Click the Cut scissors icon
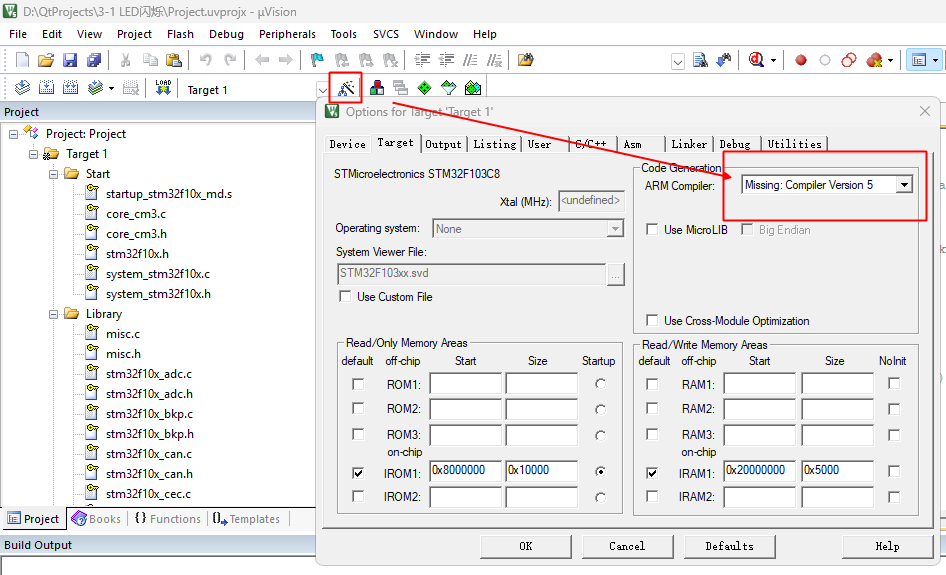This screenshot has height=575, width=946. click(x=125, y=60)
